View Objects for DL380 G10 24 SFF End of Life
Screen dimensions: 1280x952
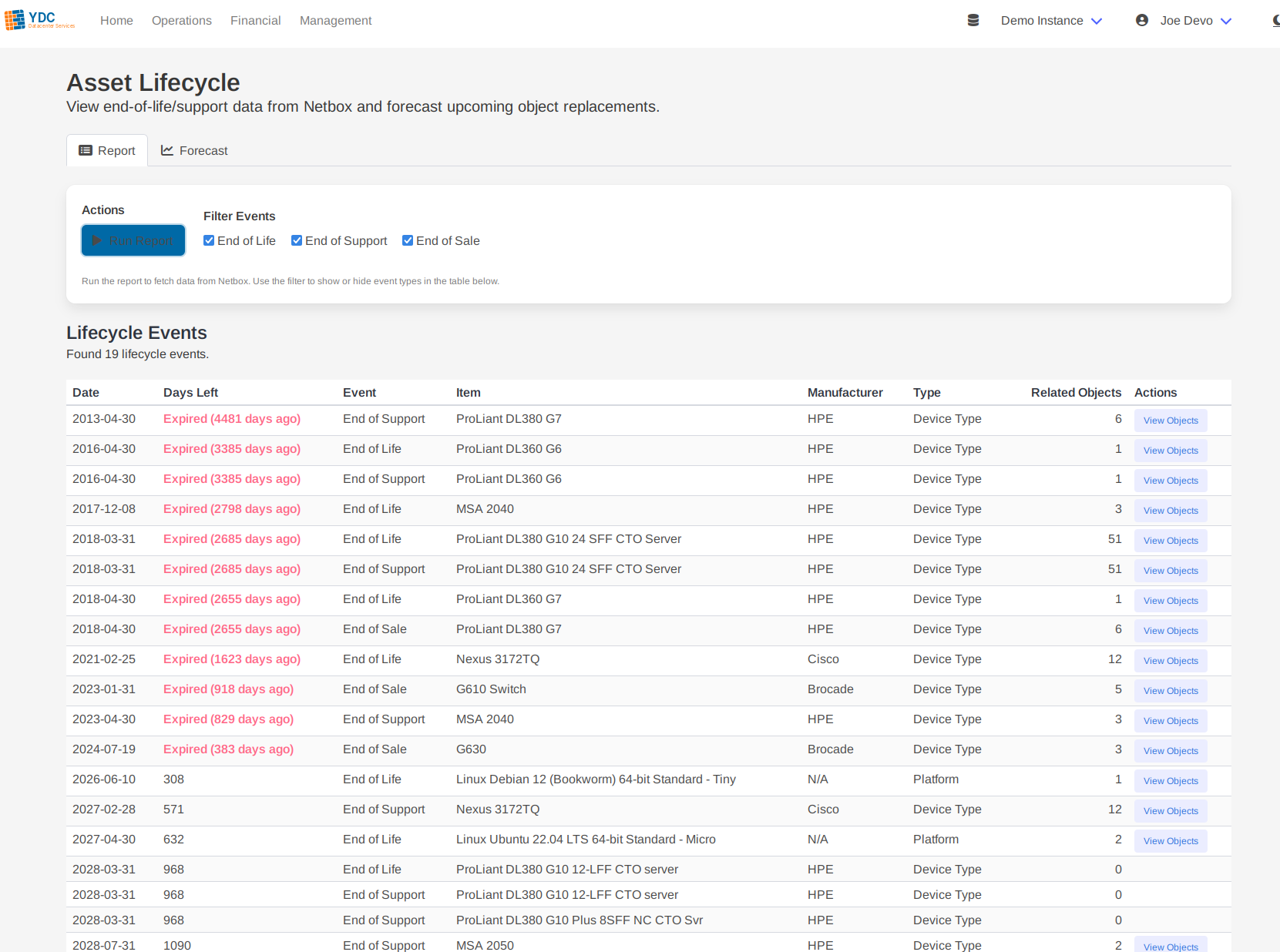pos(1171,541)
